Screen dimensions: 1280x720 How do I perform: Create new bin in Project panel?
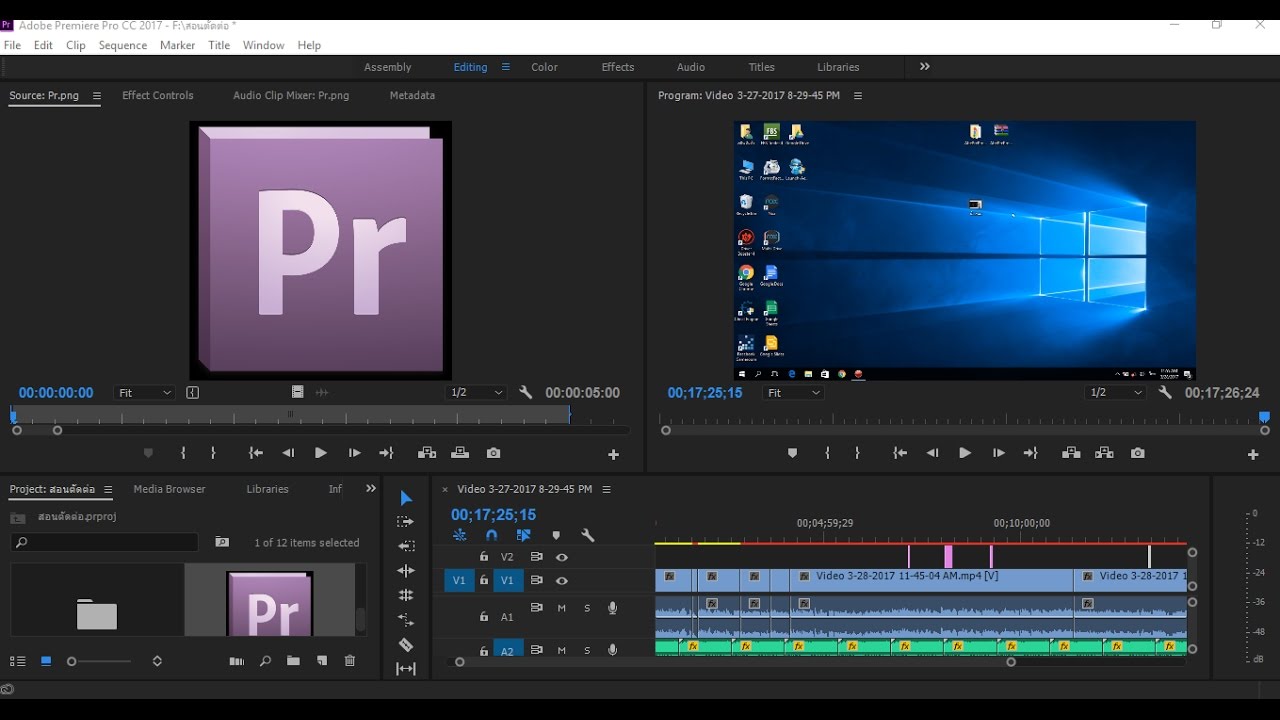293,661
